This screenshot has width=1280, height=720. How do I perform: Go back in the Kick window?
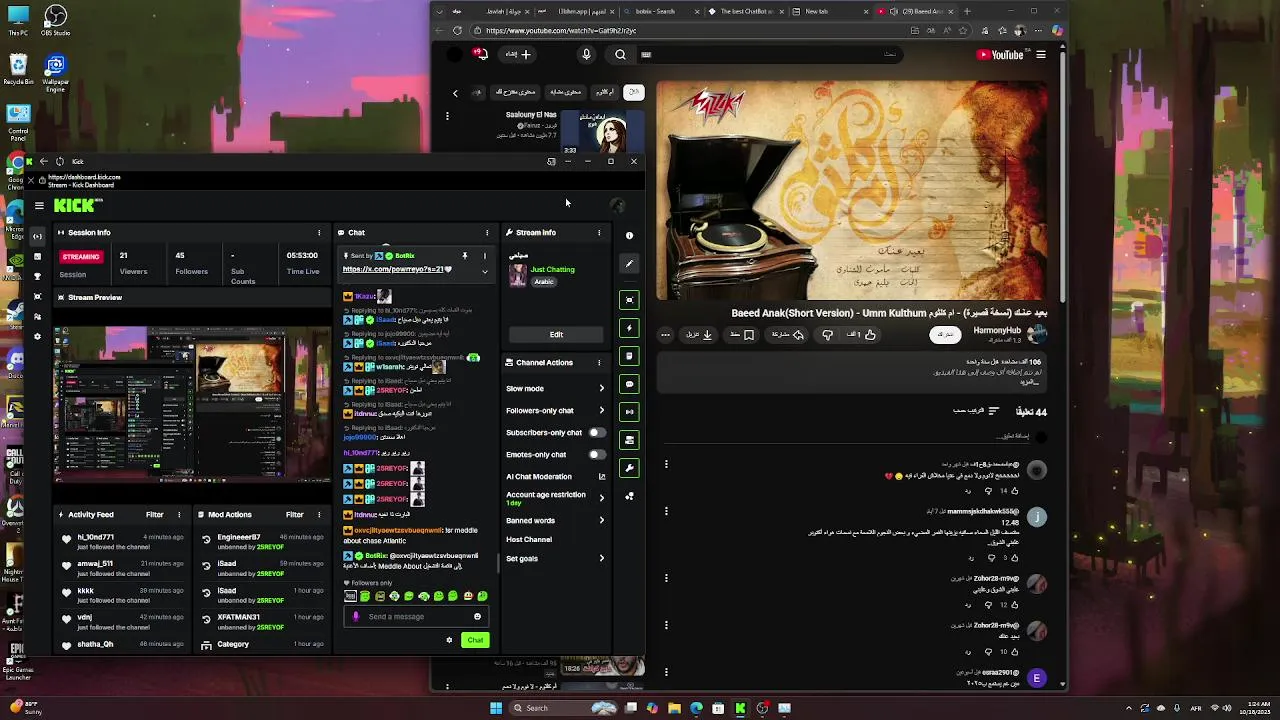tap(43, 161)
